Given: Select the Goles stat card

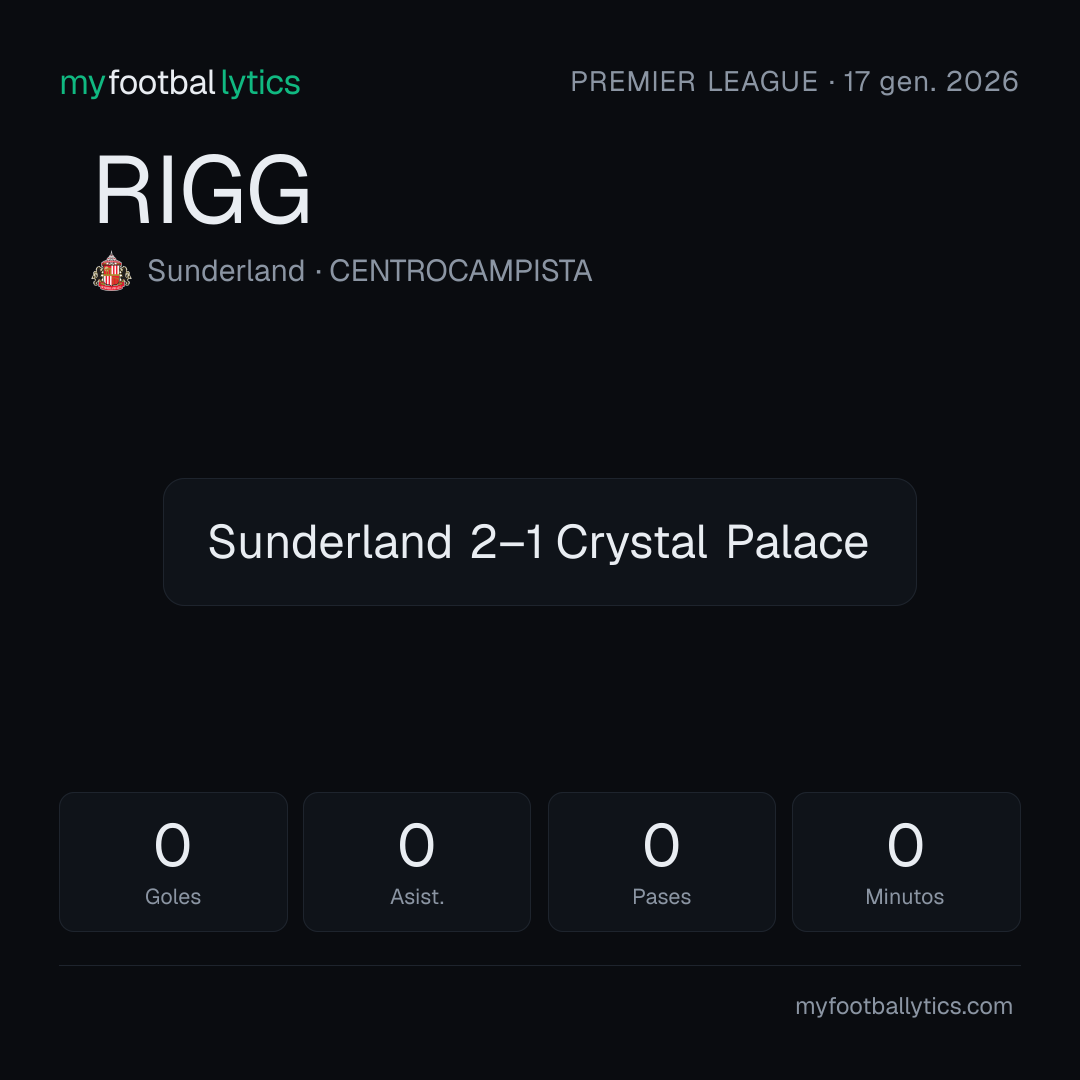Looking at the screenshot, I should (x=173, y=862).
